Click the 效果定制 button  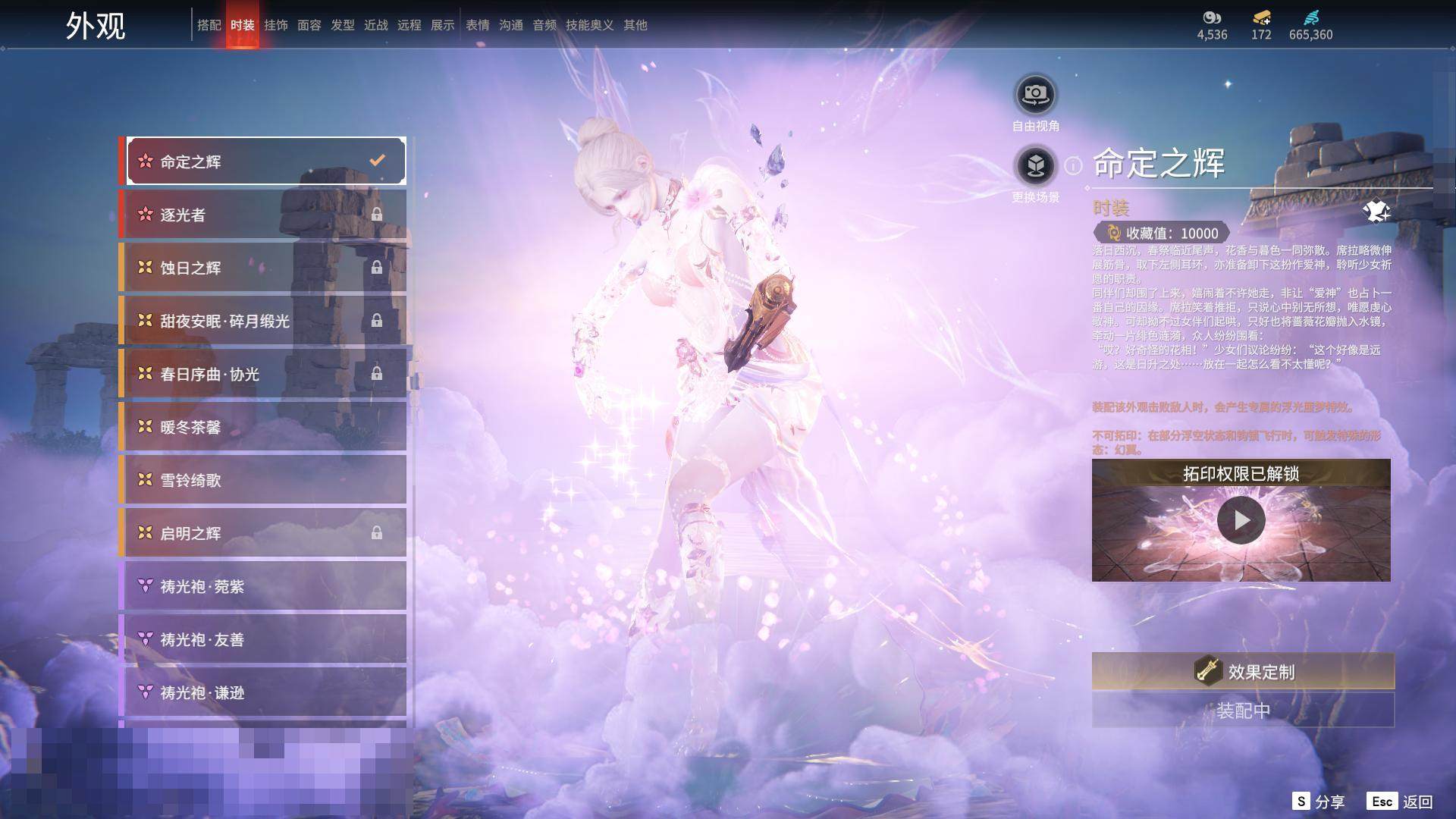pyautogui.click(x=1243, y=671)
